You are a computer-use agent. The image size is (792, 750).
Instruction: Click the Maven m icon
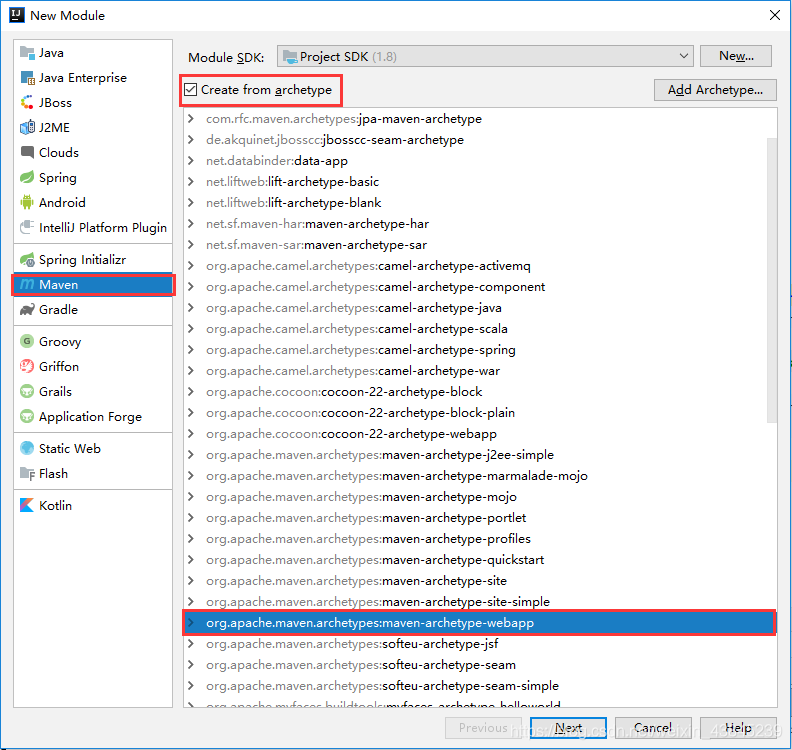[27, 284]
